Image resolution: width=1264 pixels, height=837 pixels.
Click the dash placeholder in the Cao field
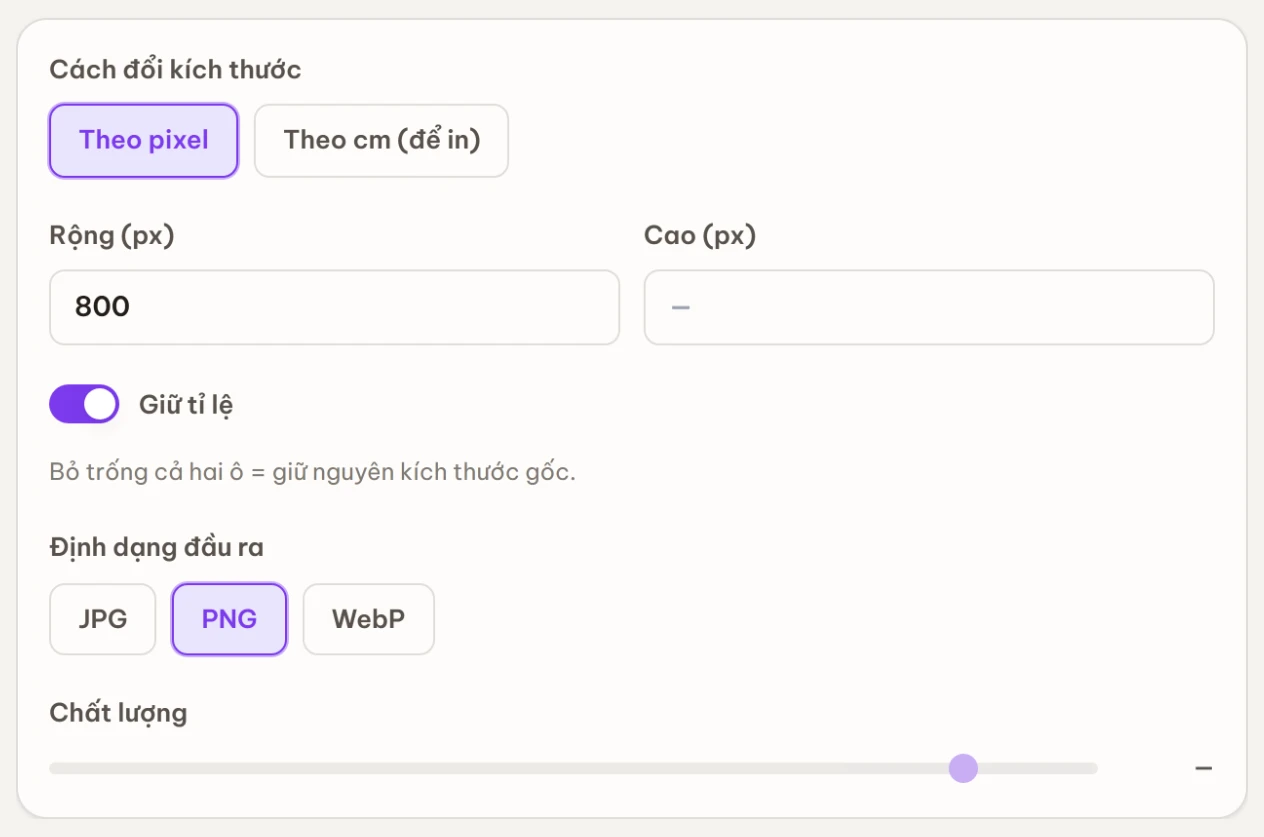[681, 307]
